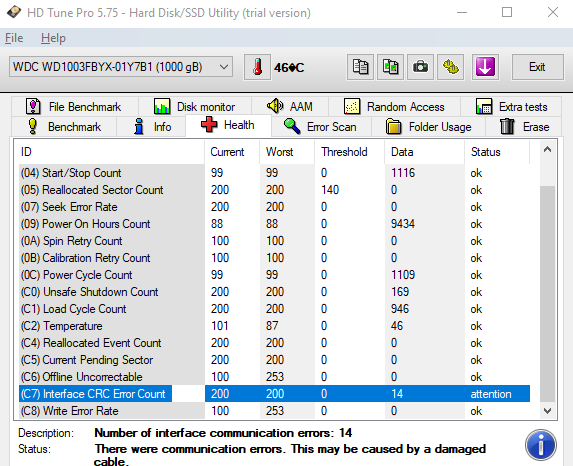Screen dimensions: 573x466
Task: Switch to the Disk monitor tab
Action: click(x=195, y=107)
